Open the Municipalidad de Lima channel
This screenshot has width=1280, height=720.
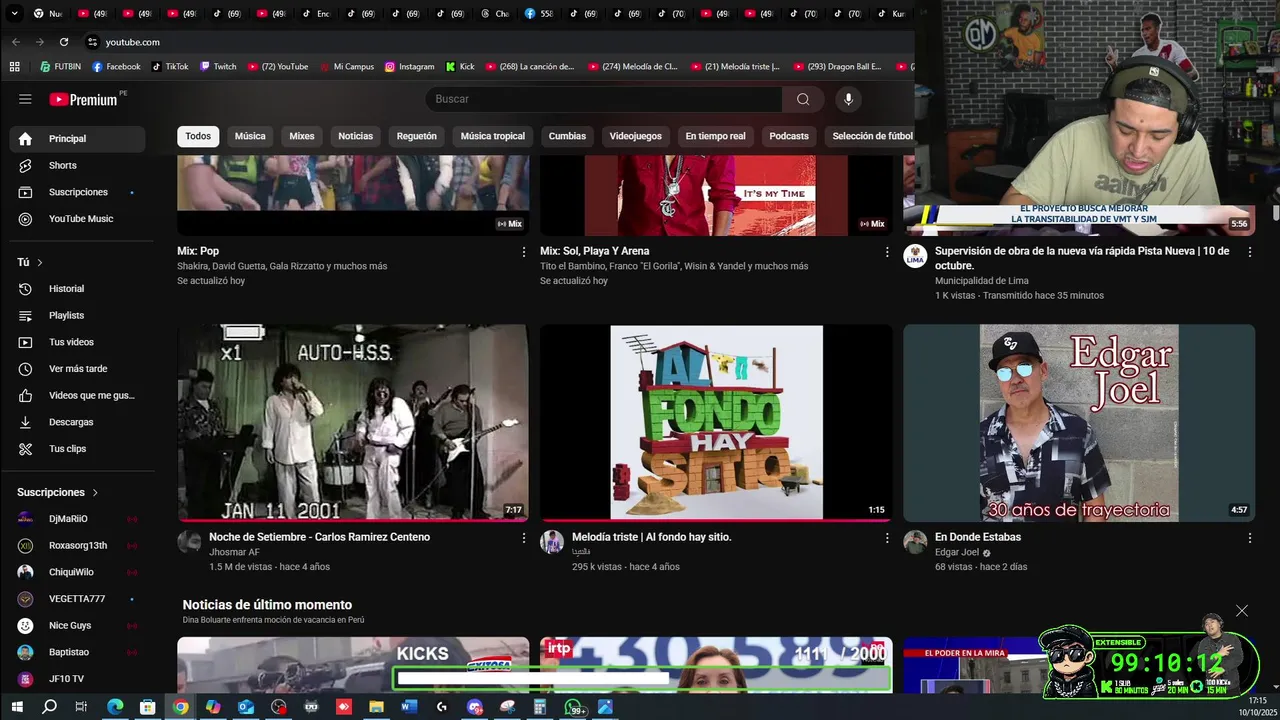tap(981, 281)
